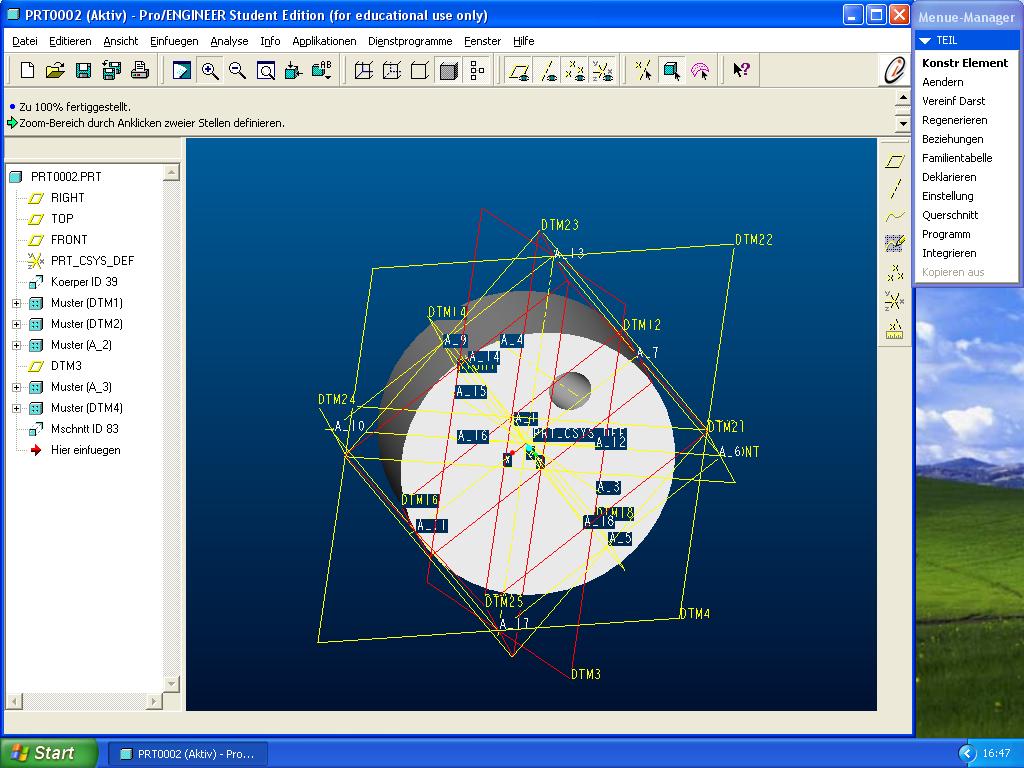
Task: Switch display to Wireframe mode
Action: pos(363,70)
